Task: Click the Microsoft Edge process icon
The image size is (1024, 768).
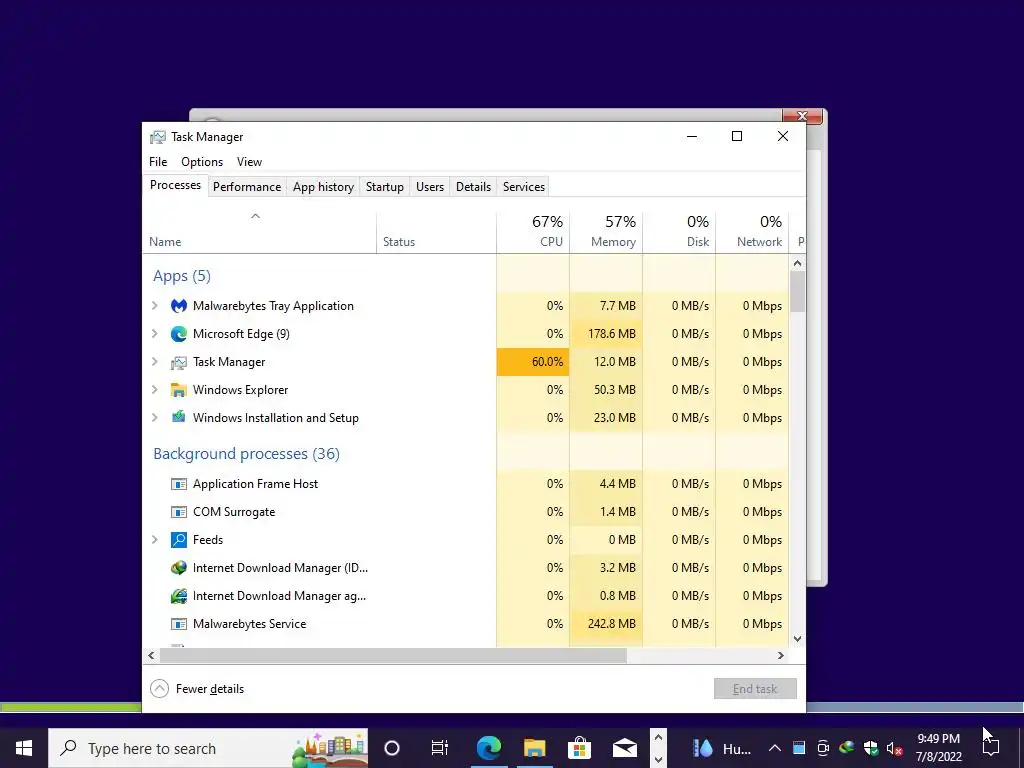Action: click(x=178, y=334)
